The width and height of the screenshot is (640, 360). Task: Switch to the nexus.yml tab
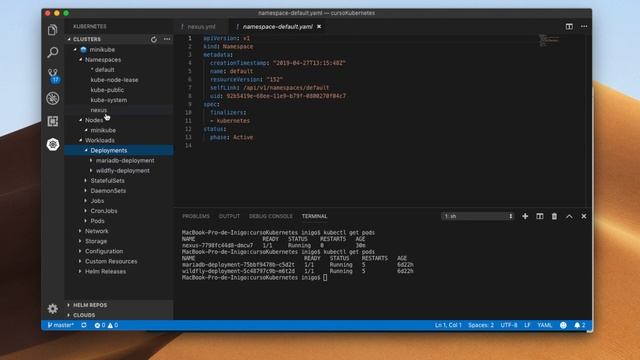pyautogui.click(x=201, y=27)
